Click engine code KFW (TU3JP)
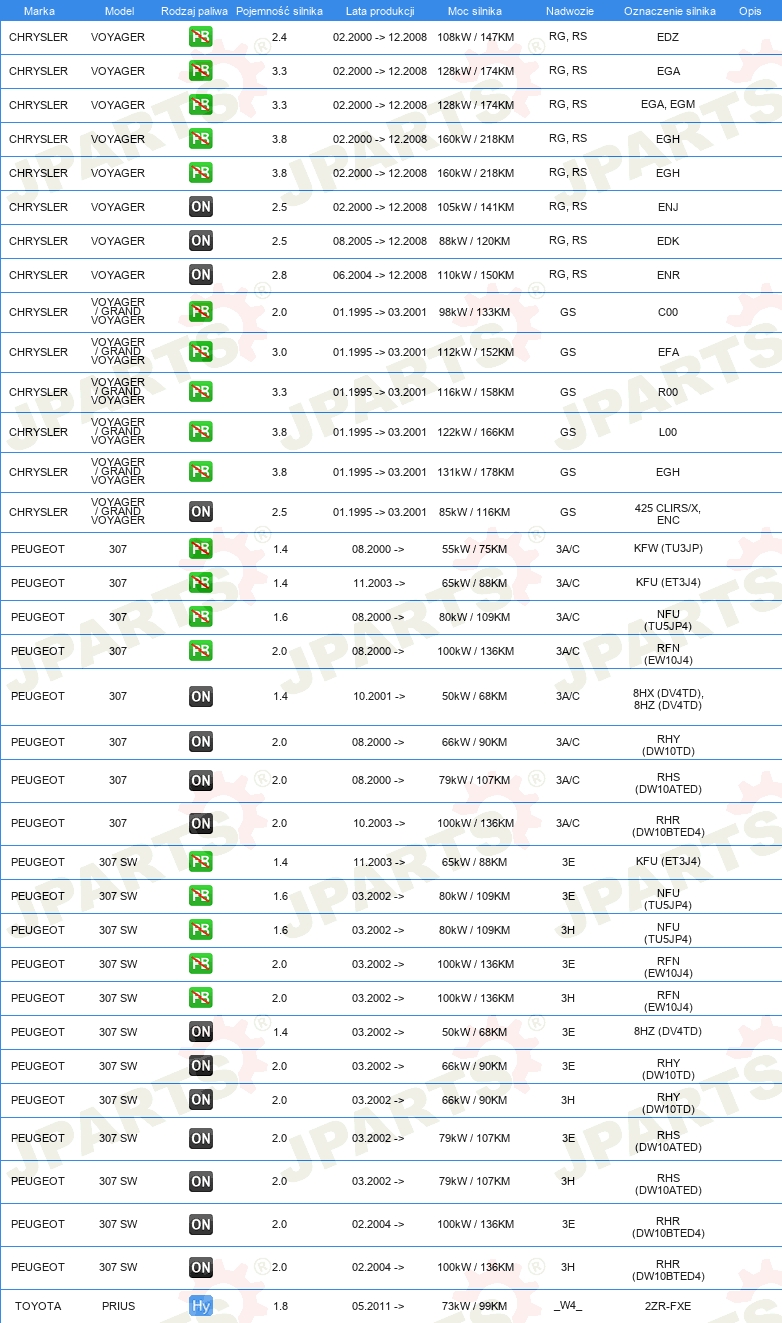The width and height of the screenshot is (782, 1323). [x=668, y=549]
